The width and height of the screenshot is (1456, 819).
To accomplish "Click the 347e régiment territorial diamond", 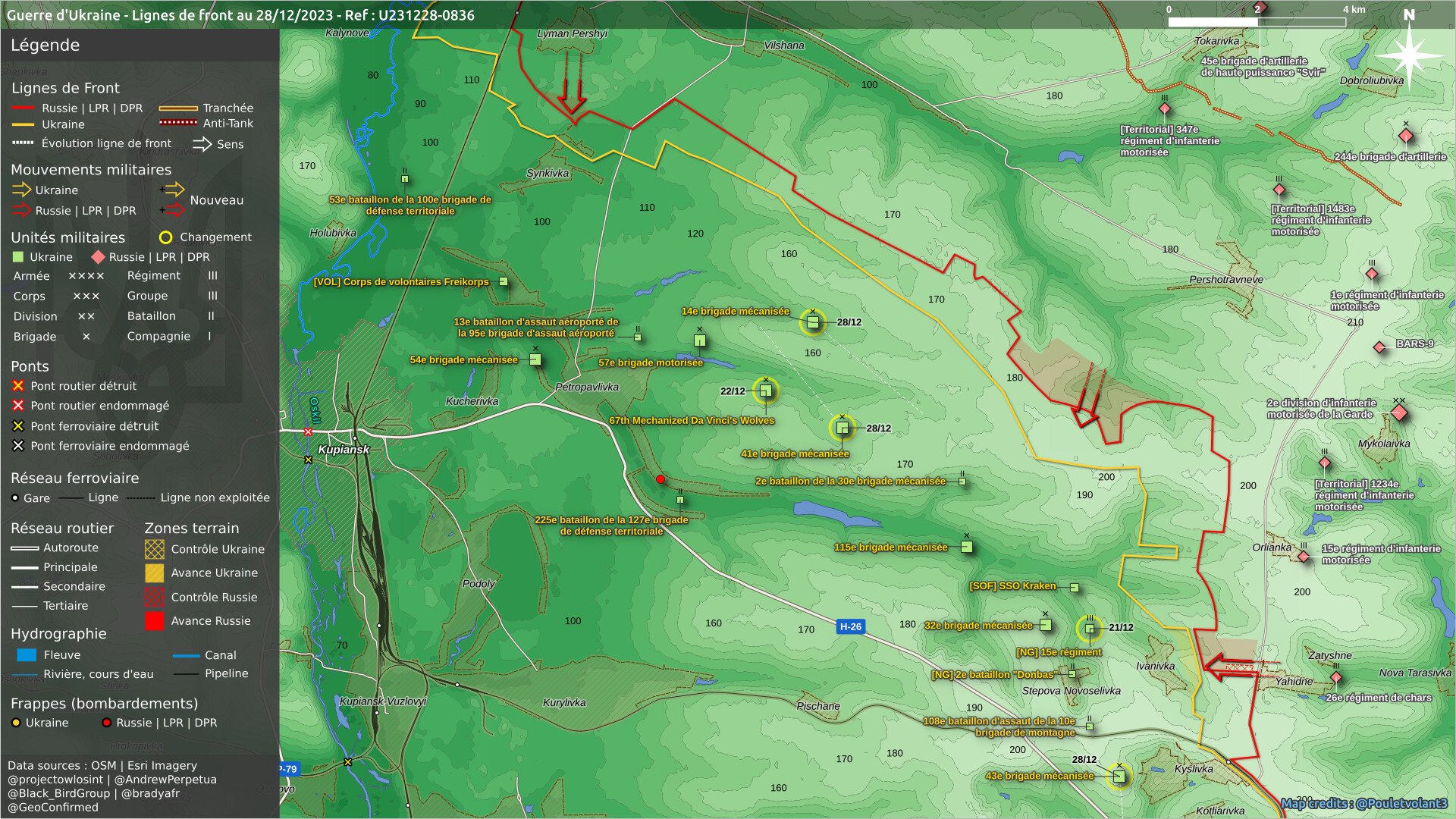I will pos(1165,108).
